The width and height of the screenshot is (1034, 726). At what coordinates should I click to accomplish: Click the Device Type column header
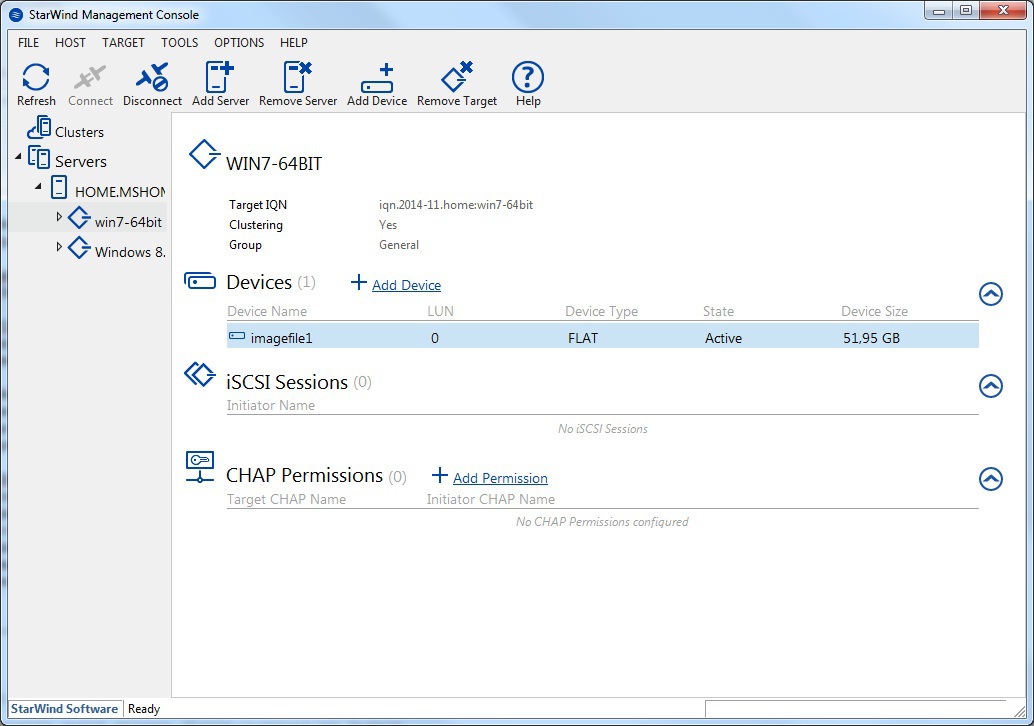pos(601,311)
